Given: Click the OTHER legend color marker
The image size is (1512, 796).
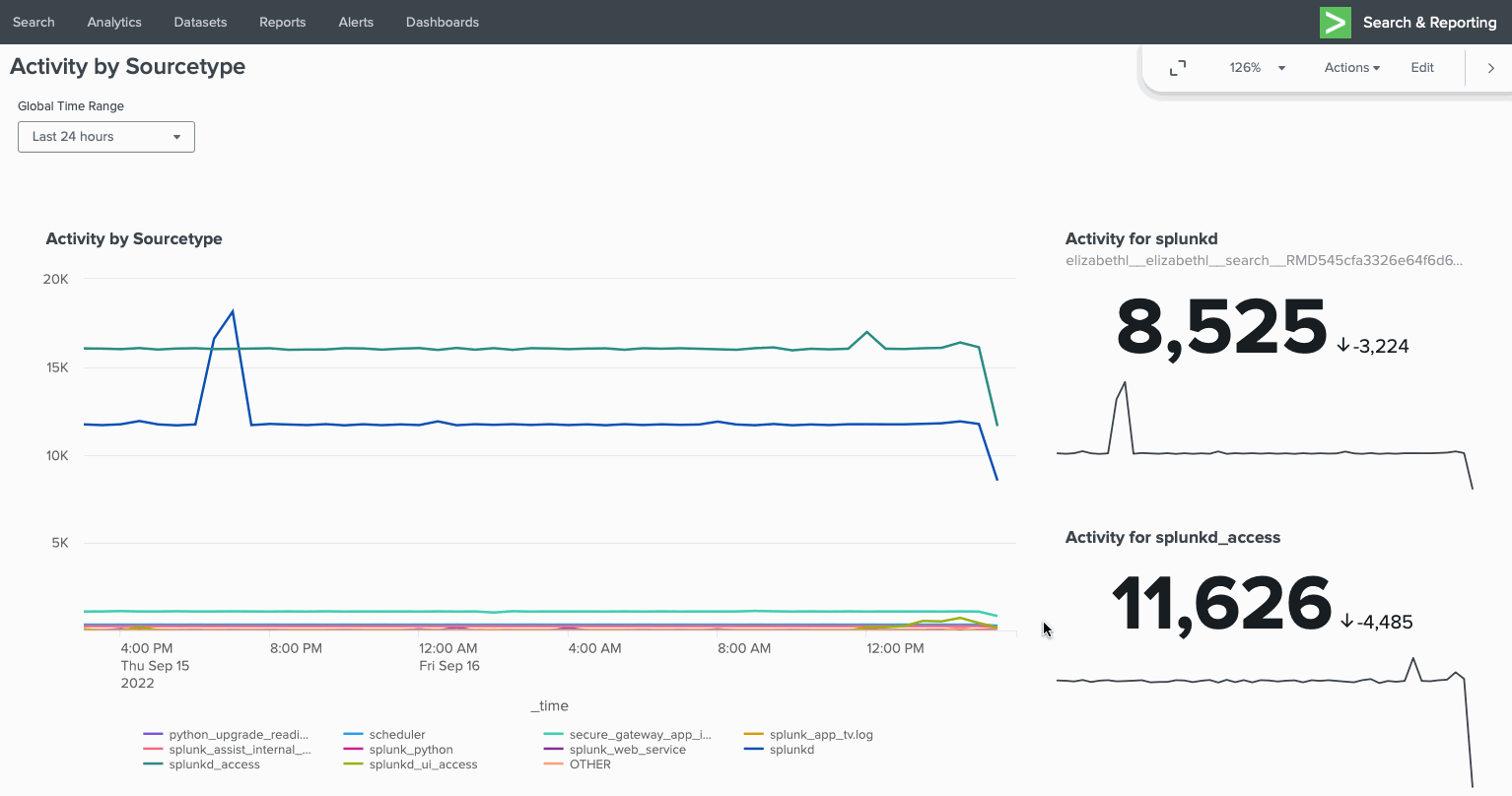Looking at the screenshot, I should click(x=553, y=764).
